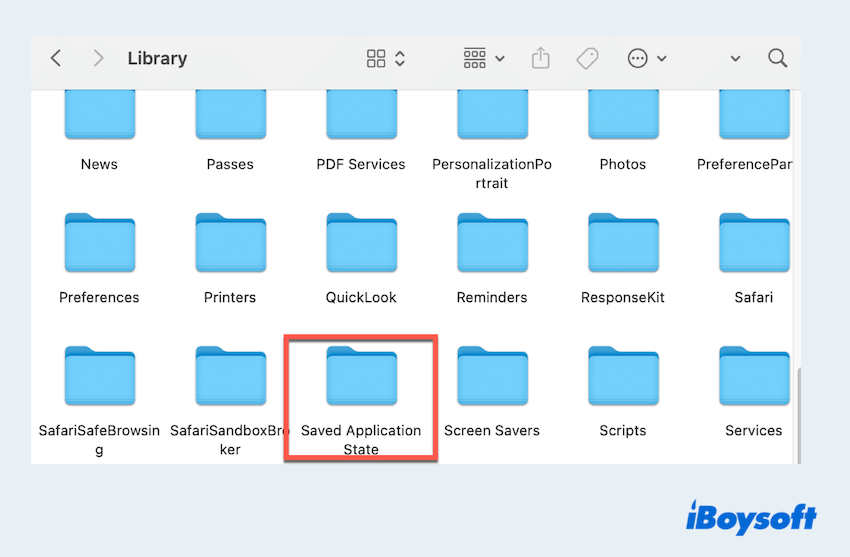The height and width of the screenshot is (557, 850).
Task: Click the SafariSafeBrowsing folder
Action: click(x=99, y=377)
